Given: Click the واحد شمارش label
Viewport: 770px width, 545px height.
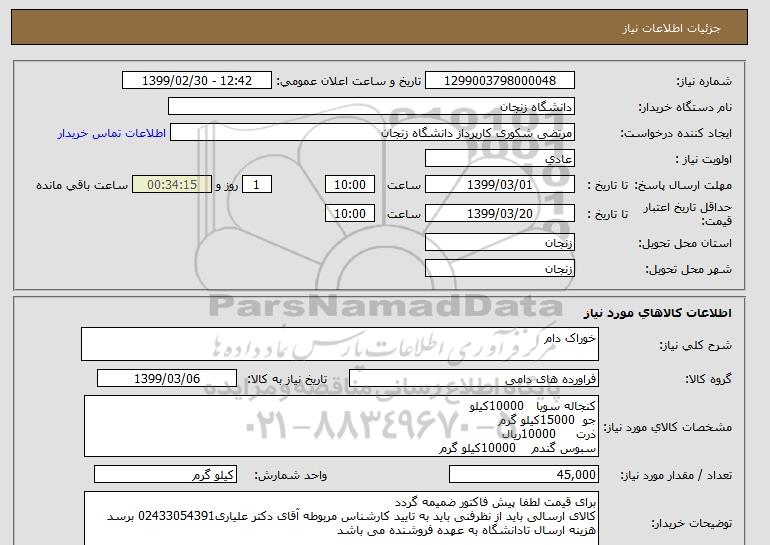Looking at the screenshot, I should point(290,475).
